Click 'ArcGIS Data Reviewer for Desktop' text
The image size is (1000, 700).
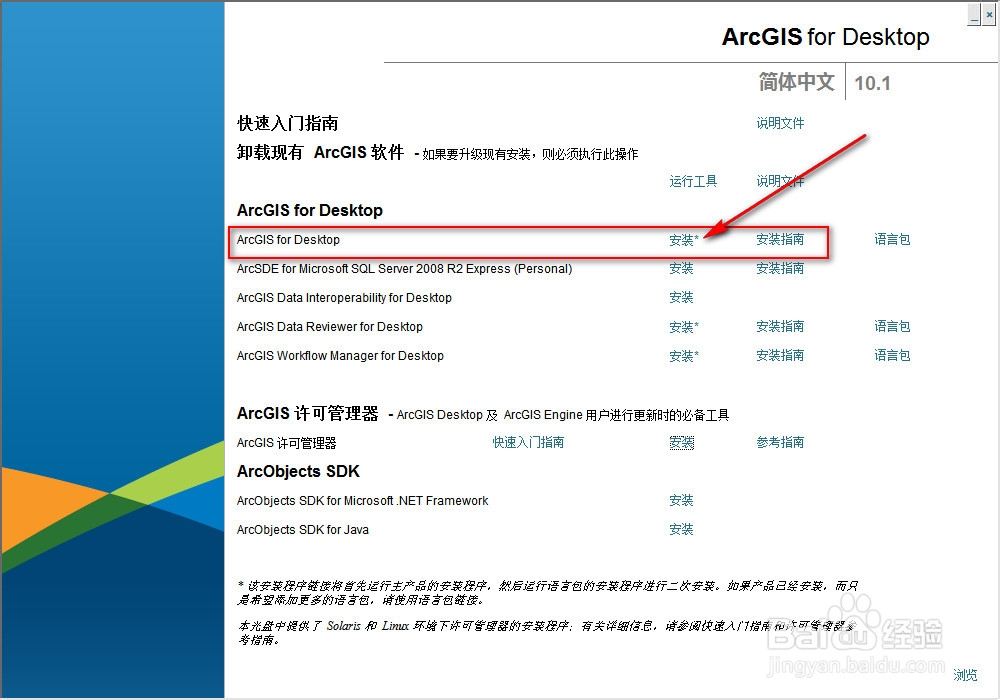[330, 327]
